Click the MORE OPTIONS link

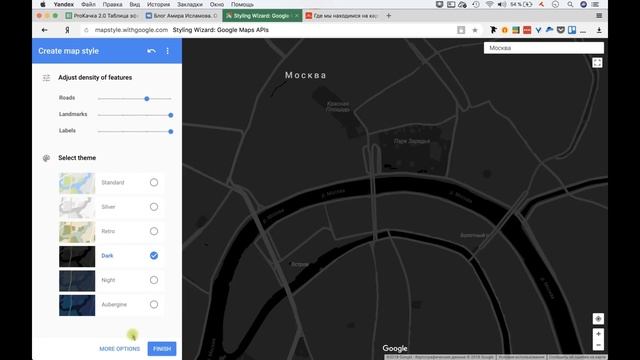click(x=120, y=349)
